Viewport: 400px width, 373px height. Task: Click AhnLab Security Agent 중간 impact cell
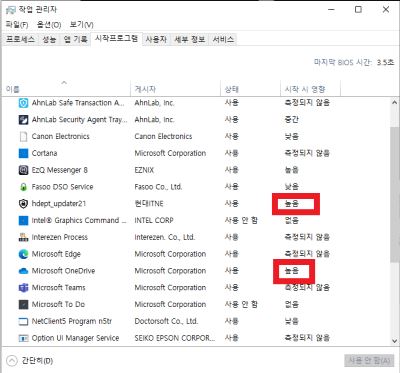click(292, 120)
